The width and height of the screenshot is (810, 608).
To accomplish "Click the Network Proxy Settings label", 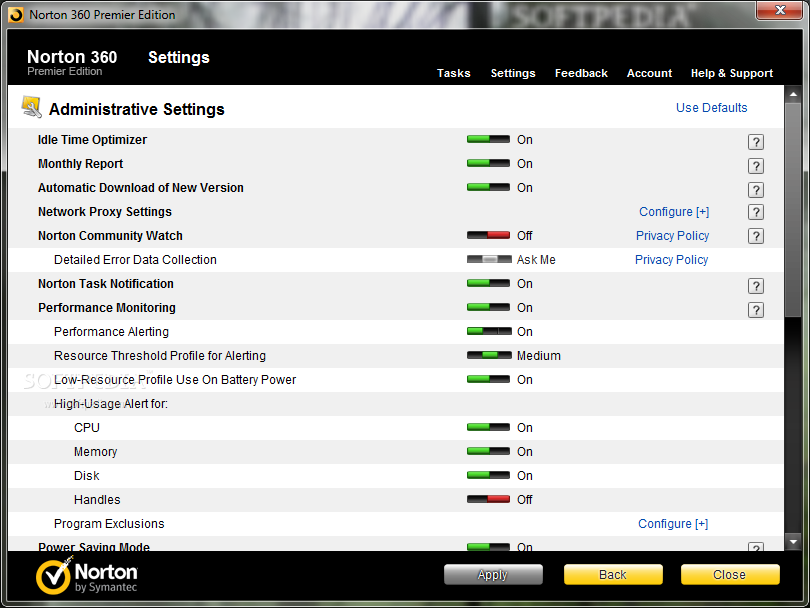I will pyautogui.click(x=105, y=212).
